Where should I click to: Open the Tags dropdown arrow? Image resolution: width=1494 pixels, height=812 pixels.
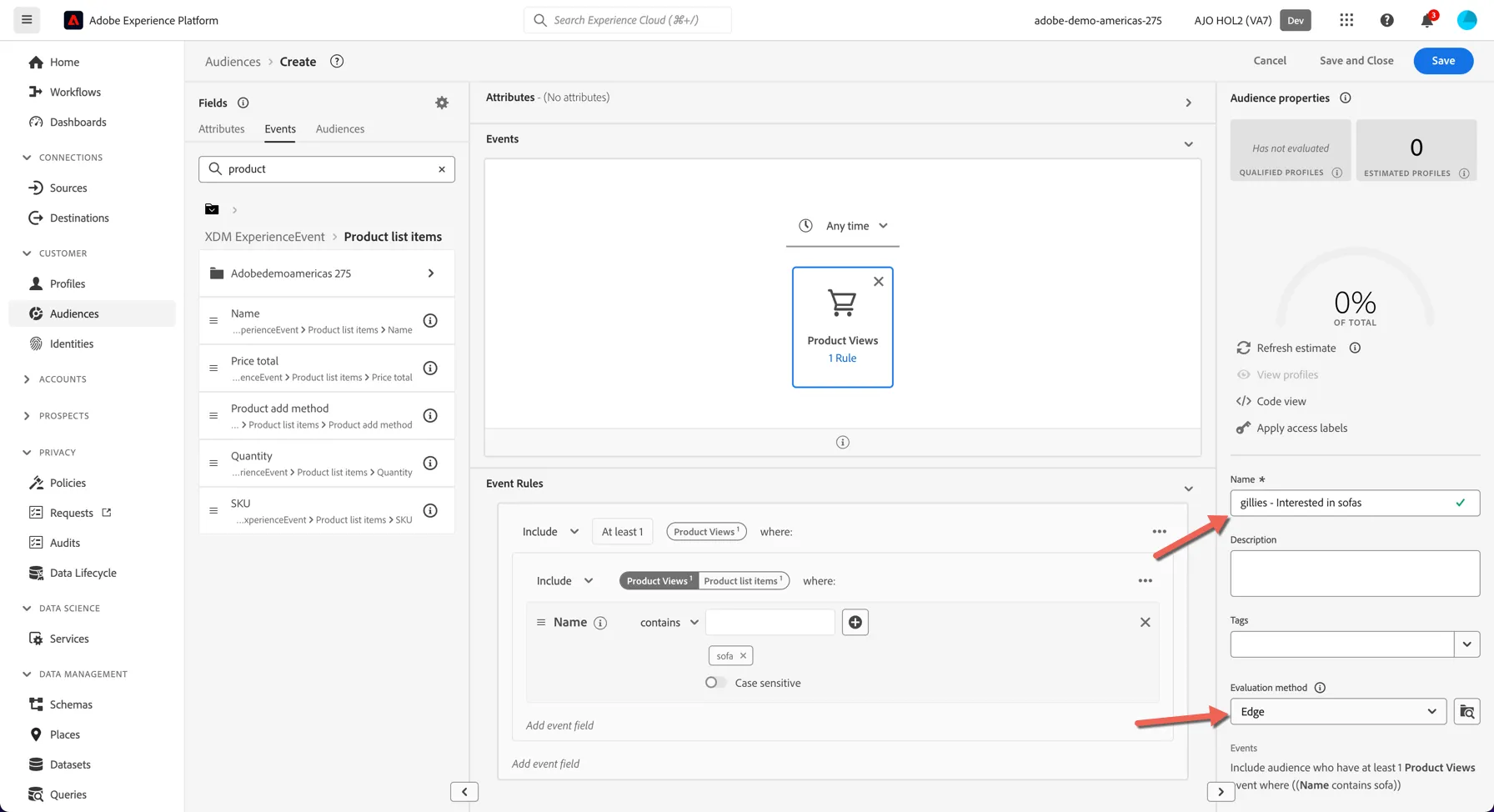(1466, 644)
